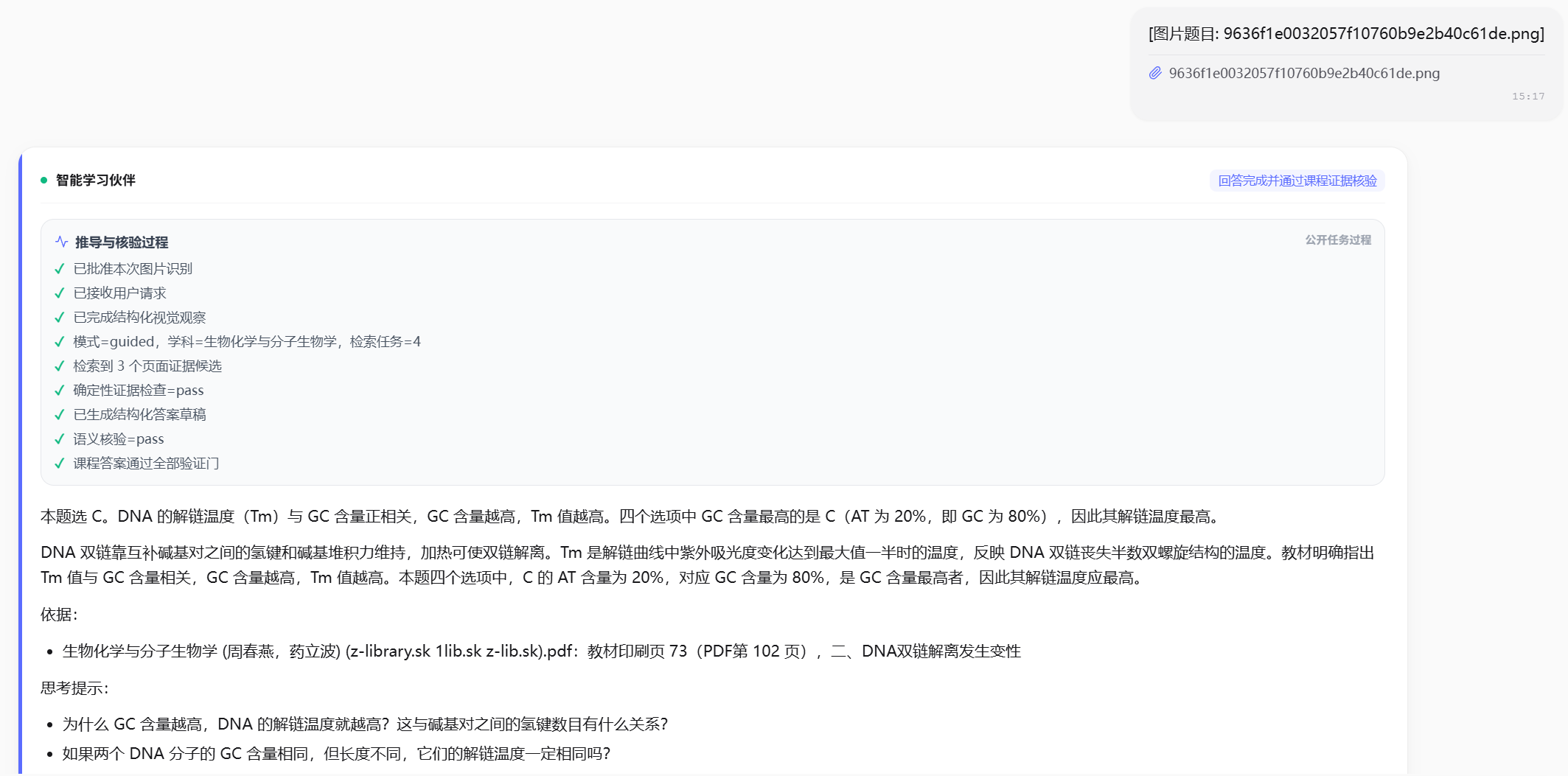Click checkmark next to 已完成结构化视觉观察
1568x776 pixels.
(x=60, y=318)
